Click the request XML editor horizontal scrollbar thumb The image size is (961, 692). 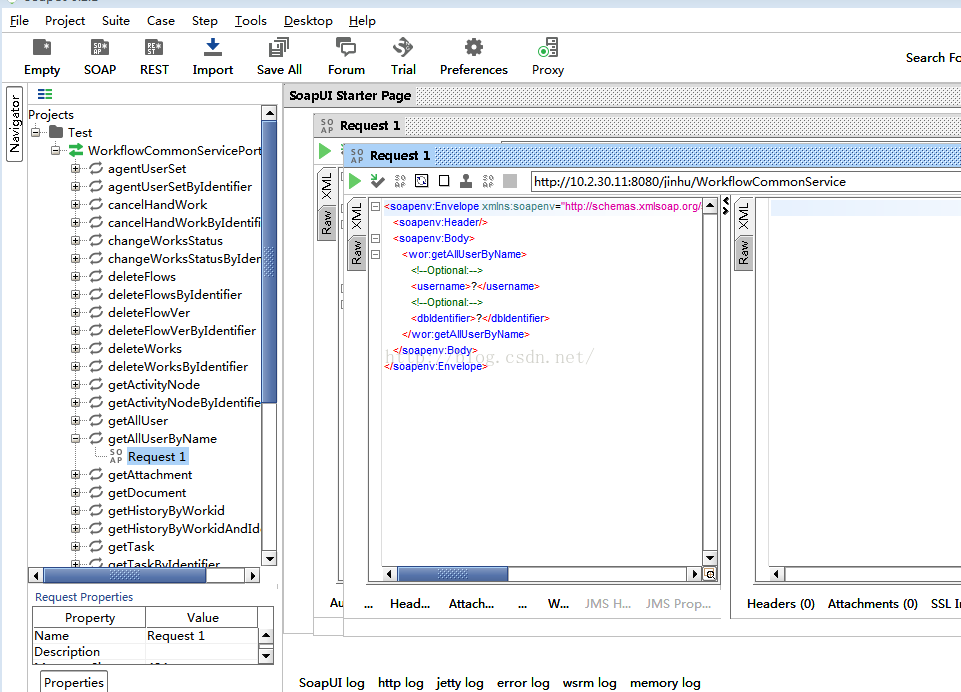point(453,574)
